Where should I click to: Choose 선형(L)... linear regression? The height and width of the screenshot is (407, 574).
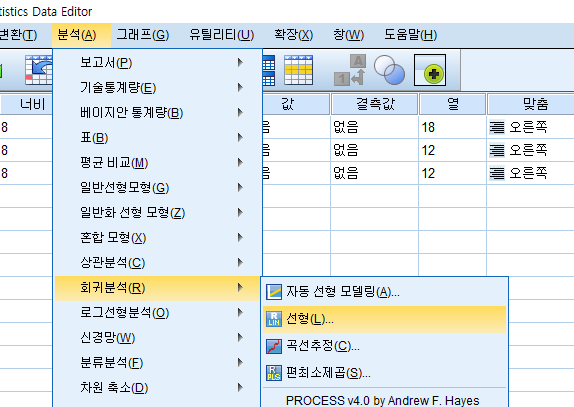point(384,319)
